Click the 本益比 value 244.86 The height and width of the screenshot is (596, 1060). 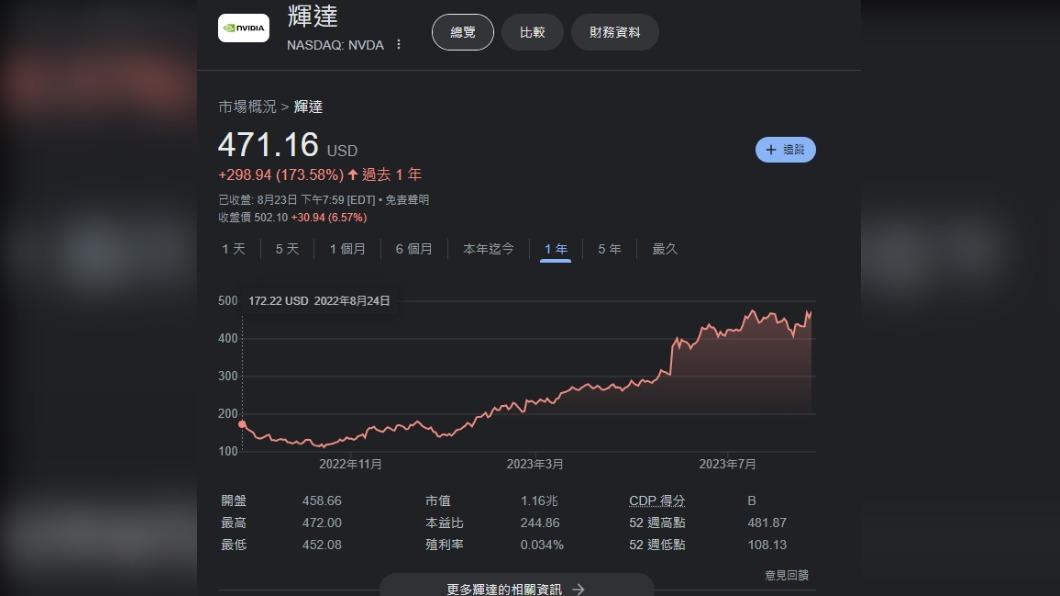pos(540,523)
